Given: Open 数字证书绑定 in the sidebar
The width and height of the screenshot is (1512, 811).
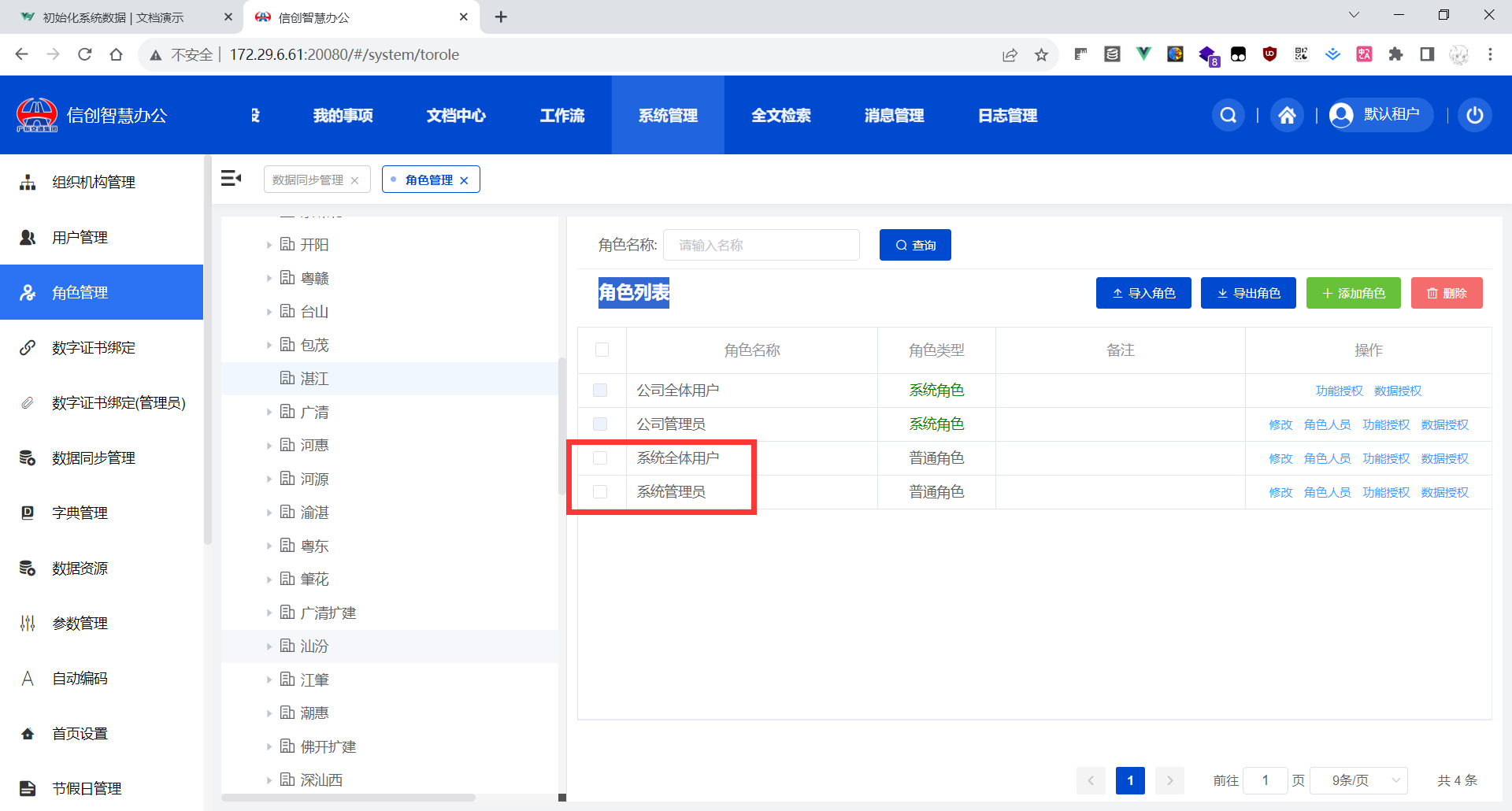Looking at the screenshot, I should [x=102, y=347].
